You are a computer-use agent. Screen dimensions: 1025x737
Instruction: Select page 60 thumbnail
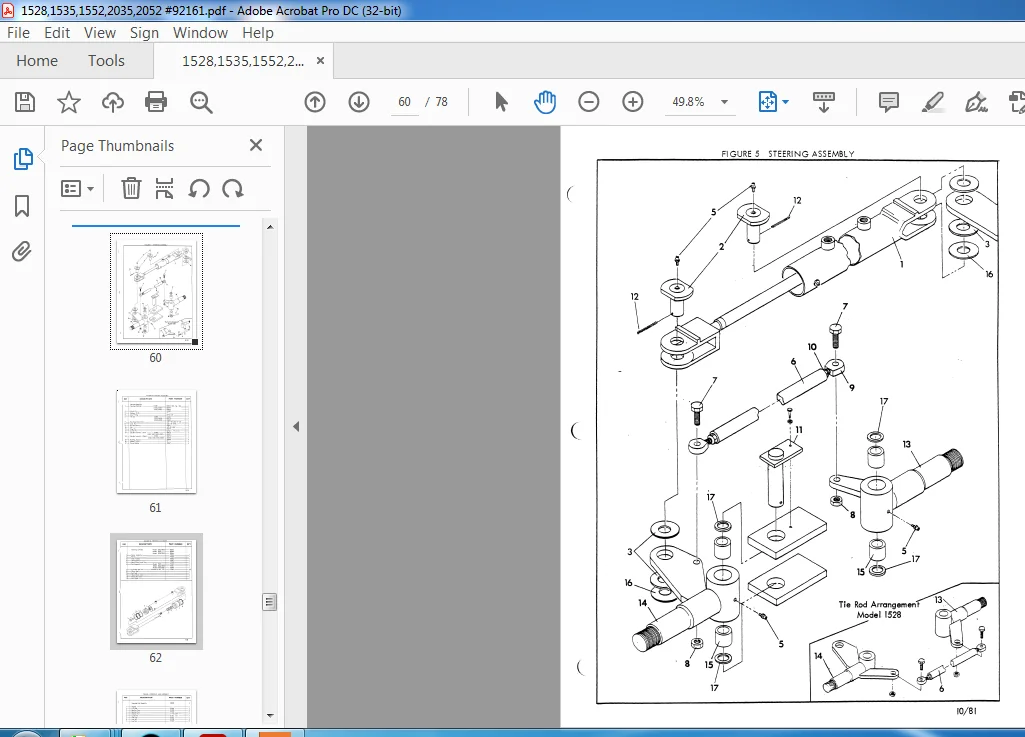[156, 292]
